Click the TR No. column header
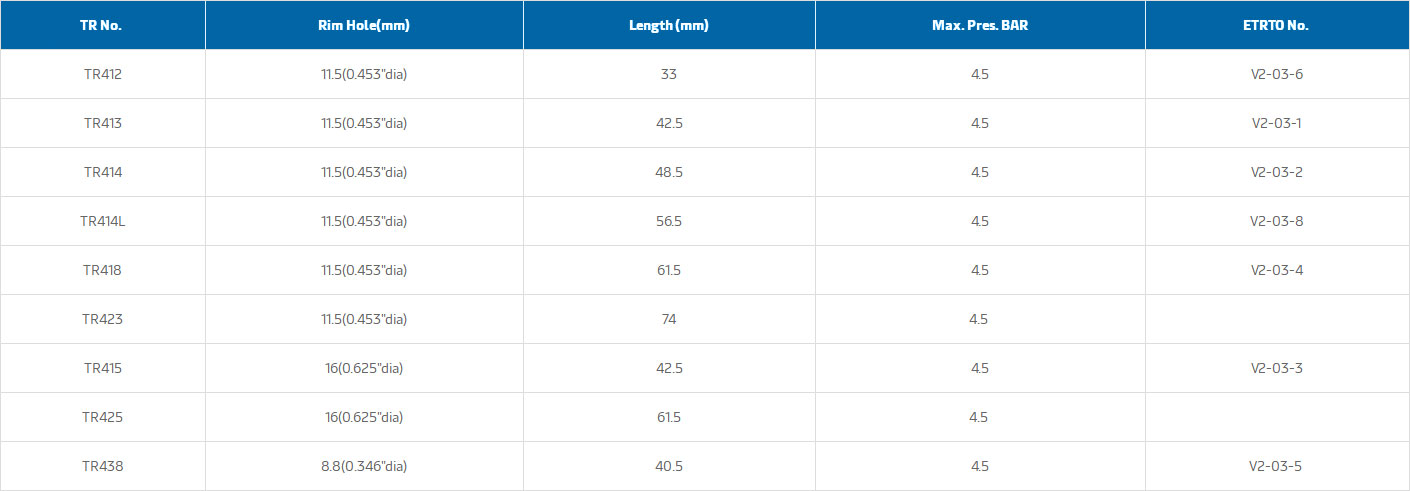Image resolution: width=1410 pixels, height=491 pixels. click(102, 25)
